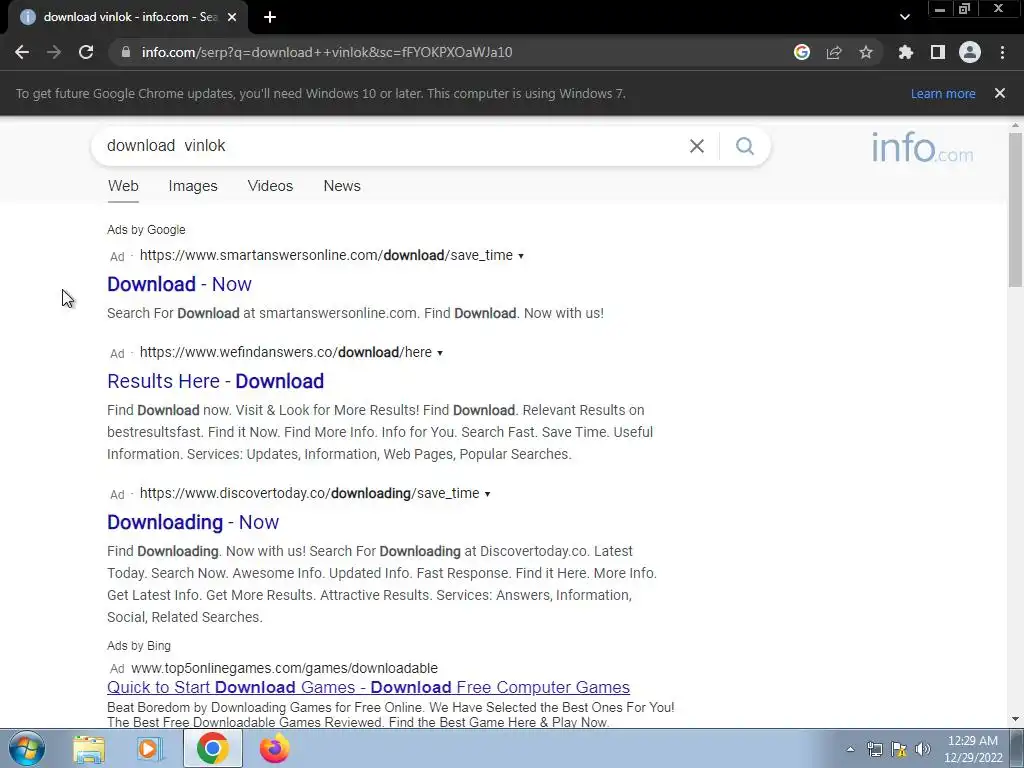This screenshot has width=1024, height=768.
Task: Expand the discovertoday.co ad dropdown arrow
Action: [487, 494]
